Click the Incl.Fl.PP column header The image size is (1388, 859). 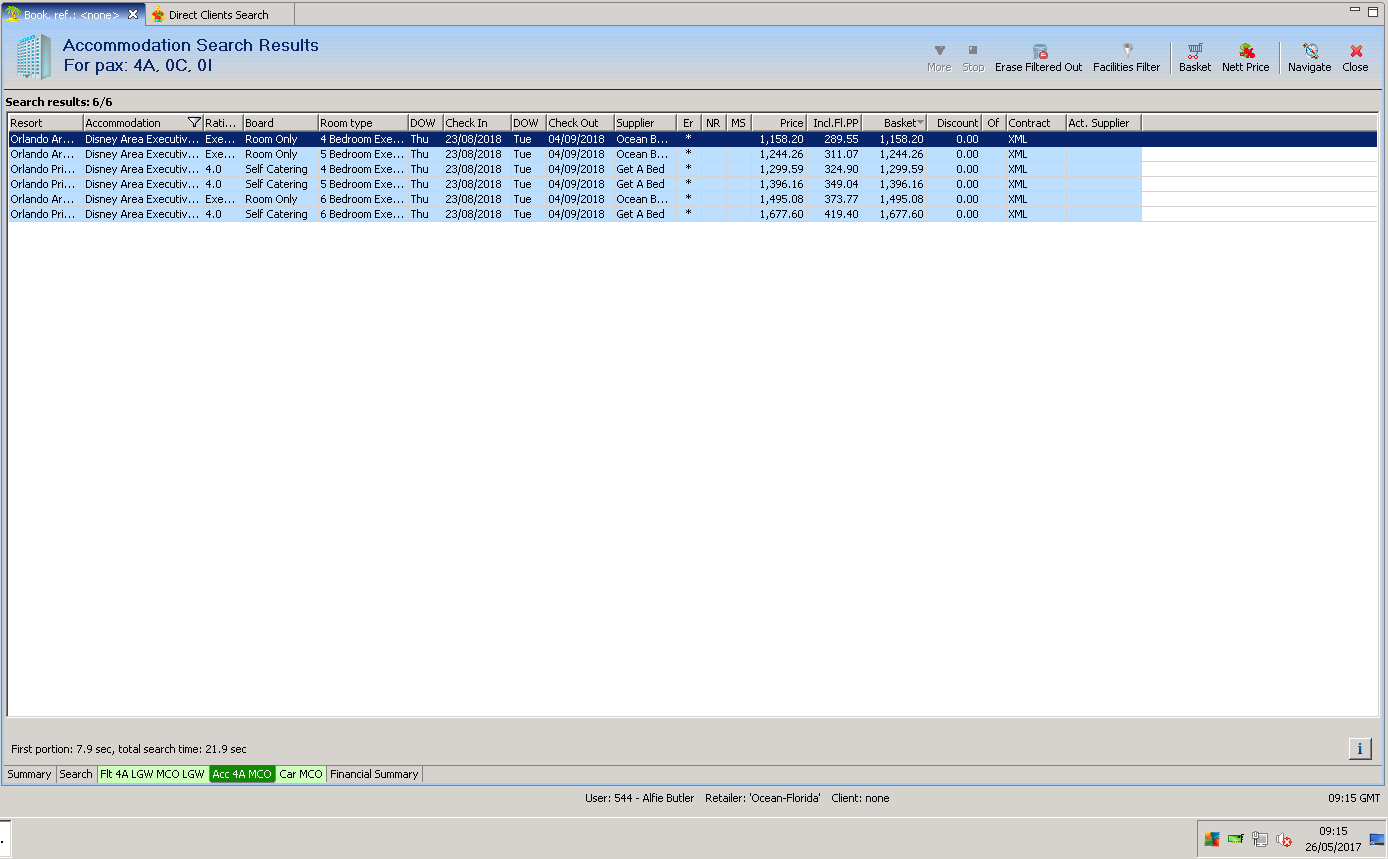point(834,123)
